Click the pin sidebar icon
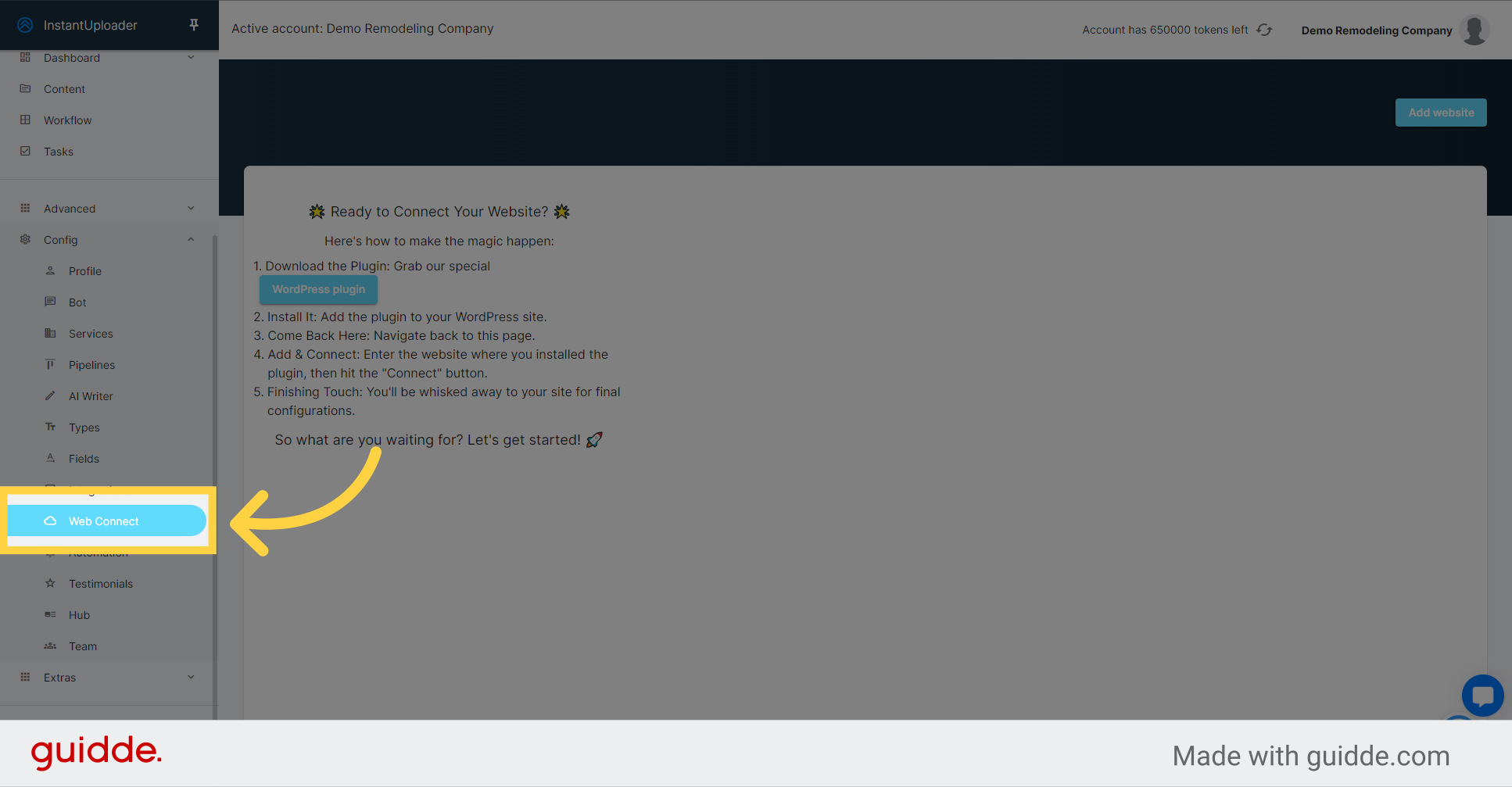Viewport: 1512px width, 787px height. (194, 25)
